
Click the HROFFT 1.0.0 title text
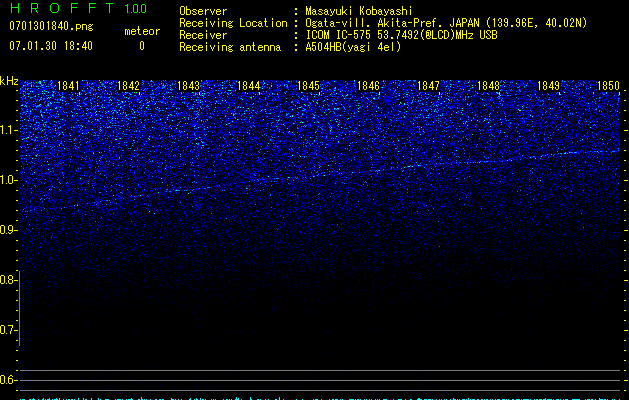click(x=78, y=8)
